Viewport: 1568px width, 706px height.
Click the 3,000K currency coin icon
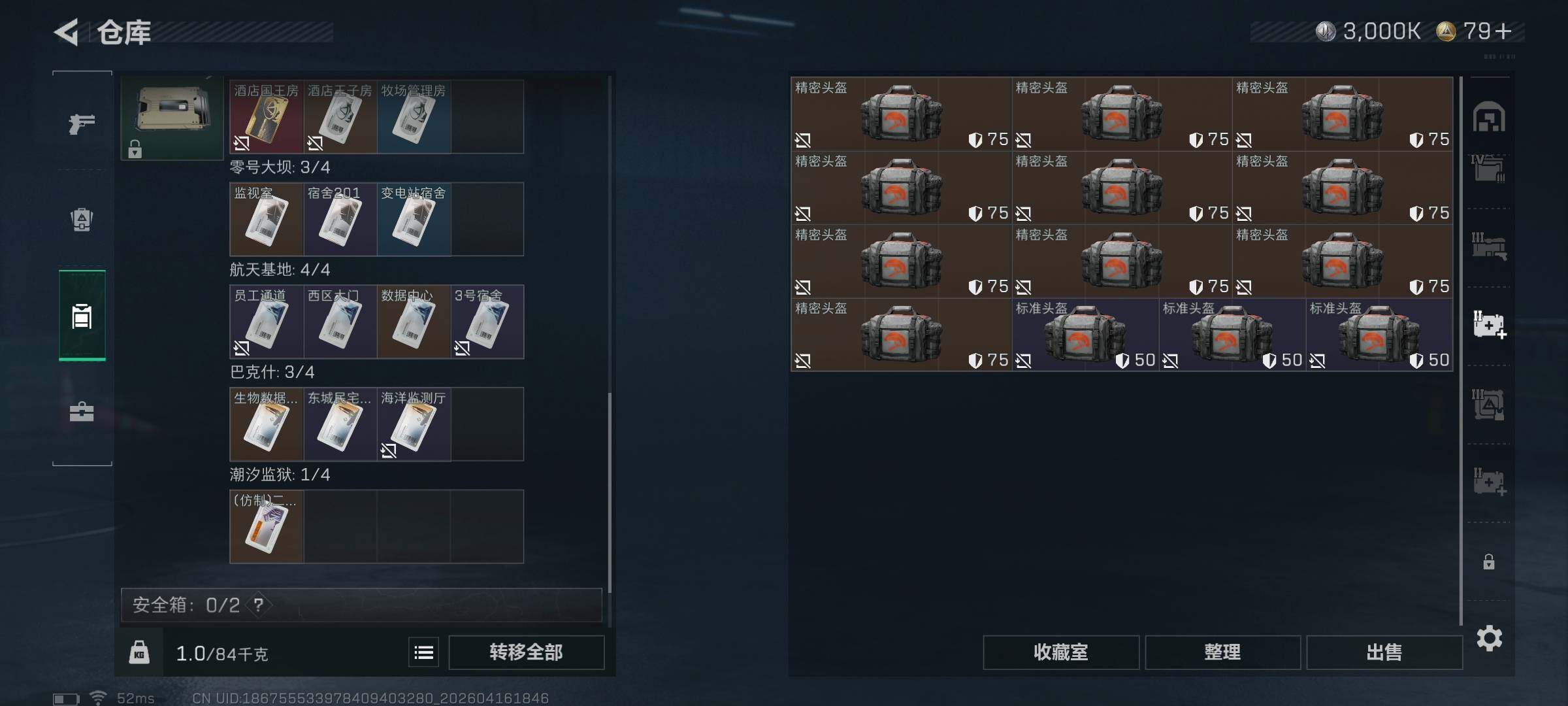coord(1326,31)
